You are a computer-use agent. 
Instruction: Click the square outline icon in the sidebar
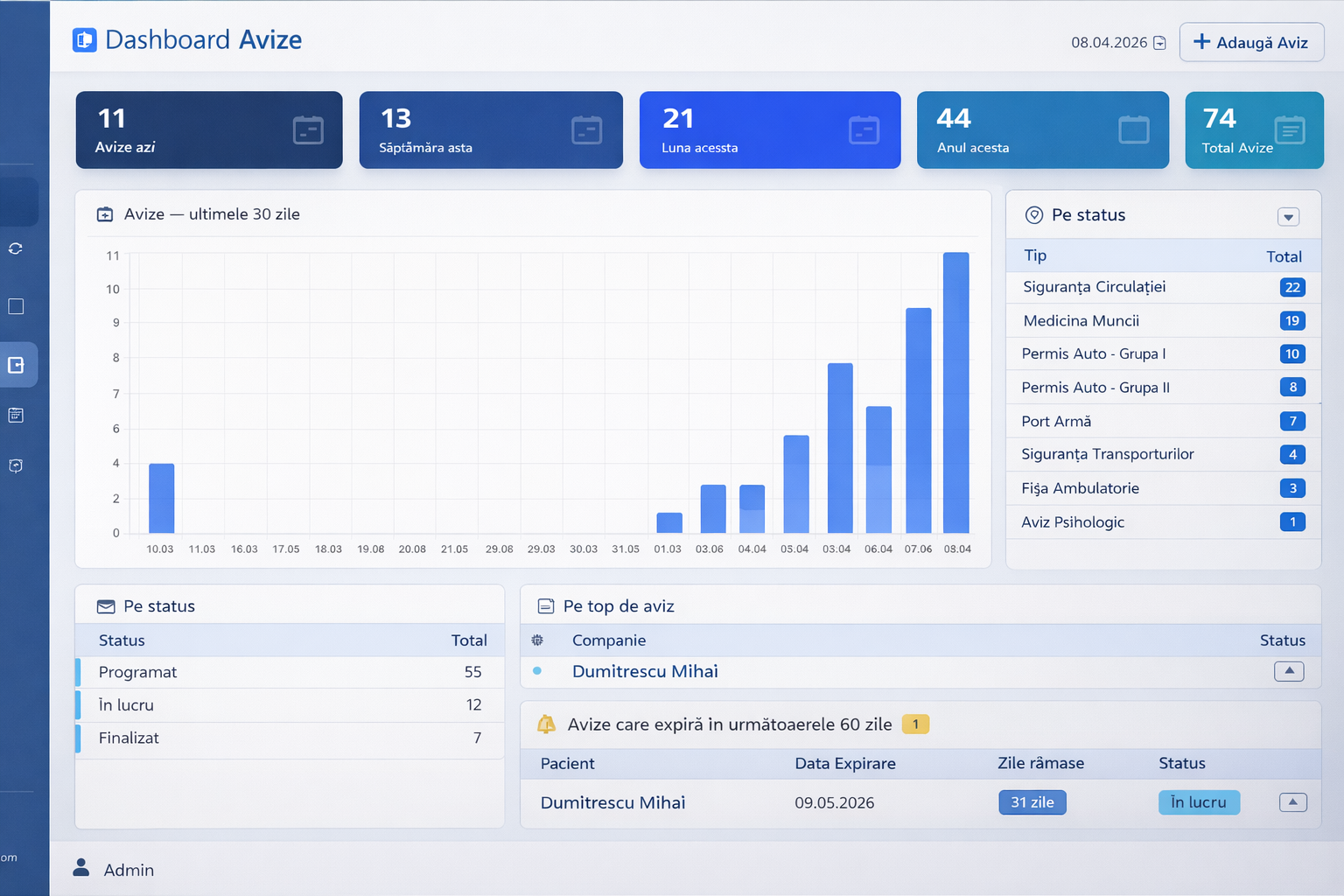[15, 306]
